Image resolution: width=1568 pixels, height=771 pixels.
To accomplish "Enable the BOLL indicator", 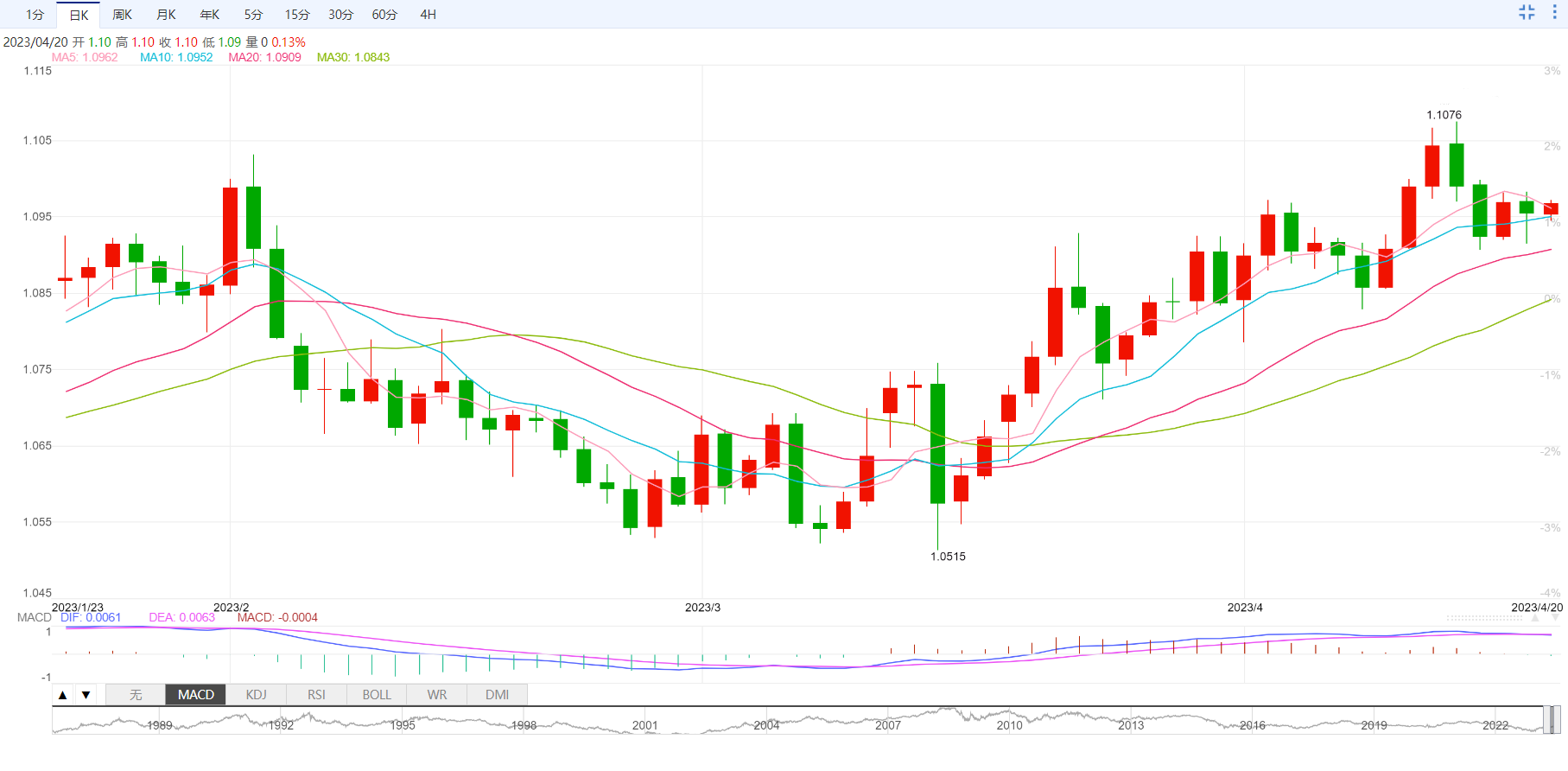I will tap(377, 695).
